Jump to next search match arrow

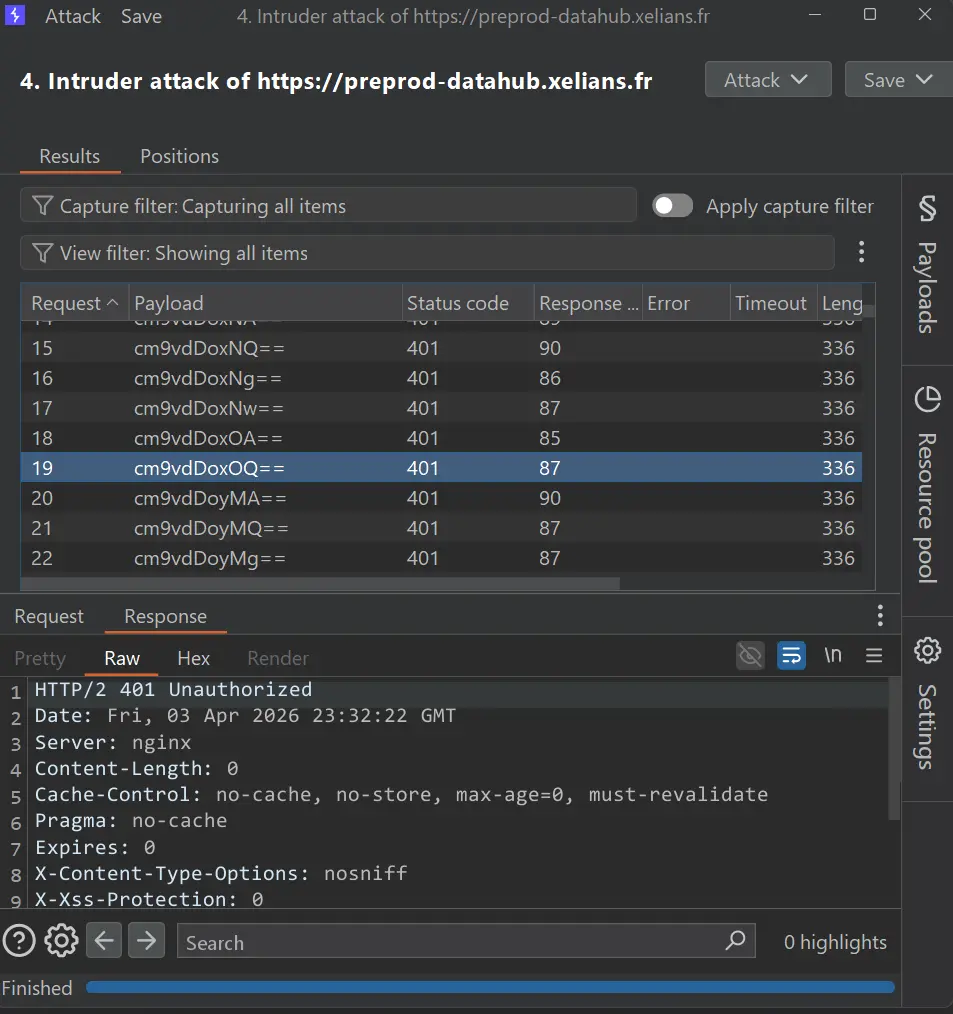[x=146, y=940]
